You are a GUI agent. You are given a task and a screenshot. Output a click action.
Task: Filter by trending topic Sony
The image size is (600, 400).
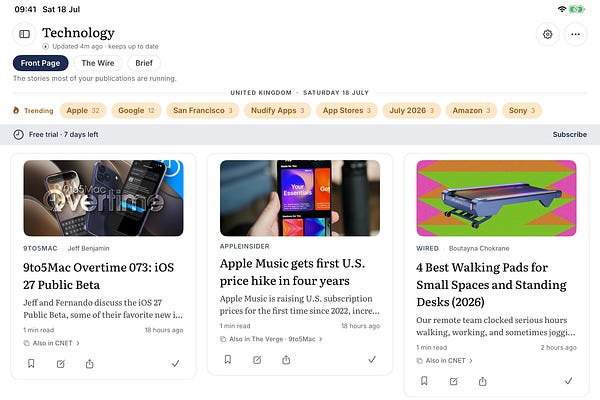522,111
